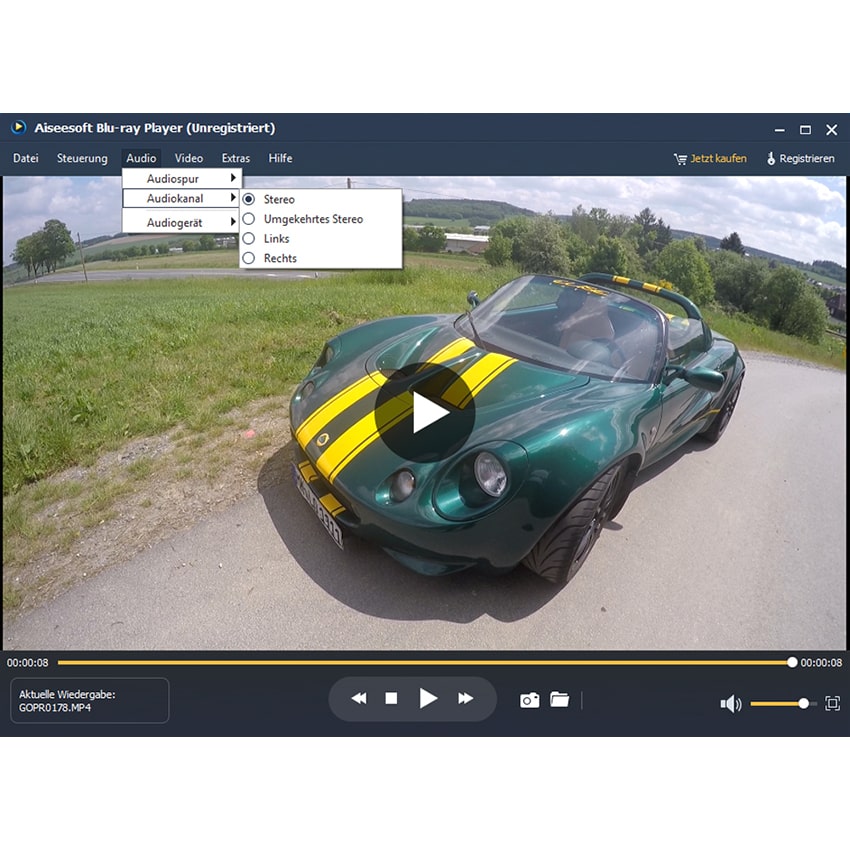850x850 pixels.
Task: Toggle fullscreen mode icon
Action: (x=832, y=704)
